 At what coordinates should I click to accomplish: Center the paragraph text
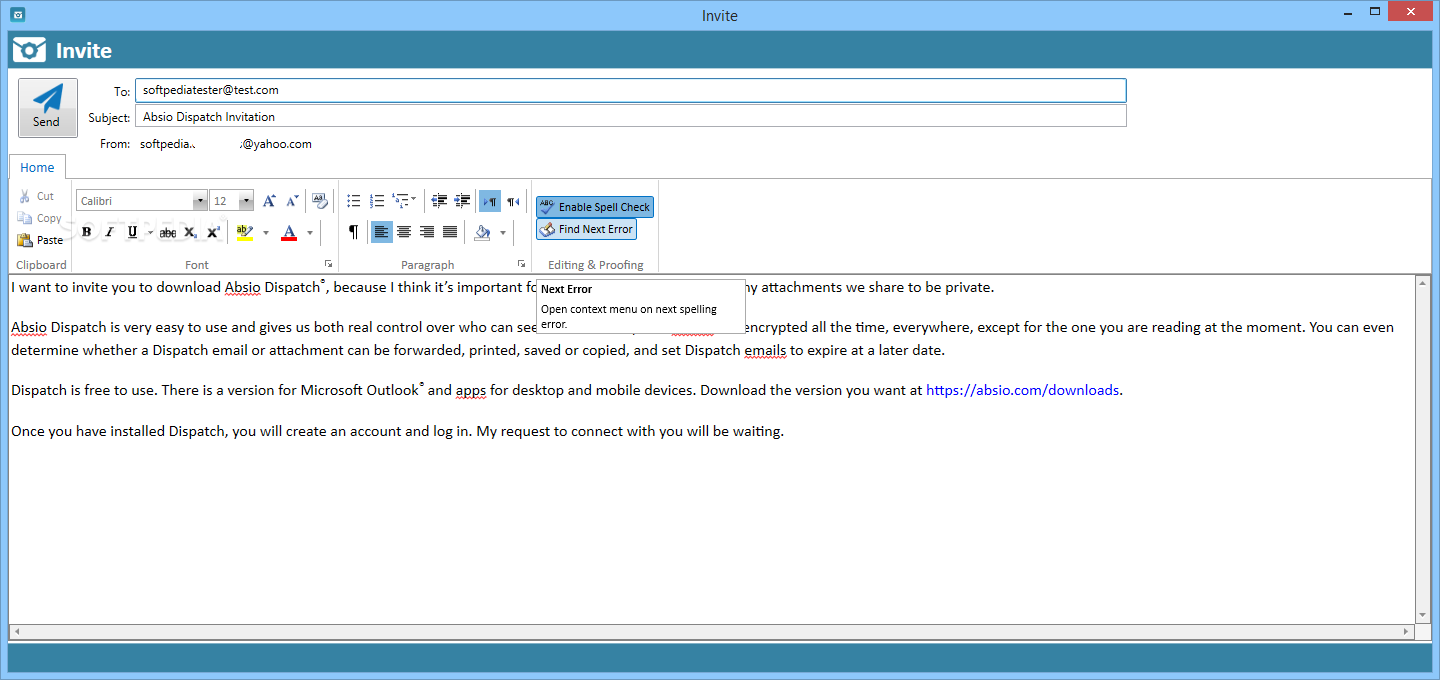pyautogui.click(x=404, y=232)
